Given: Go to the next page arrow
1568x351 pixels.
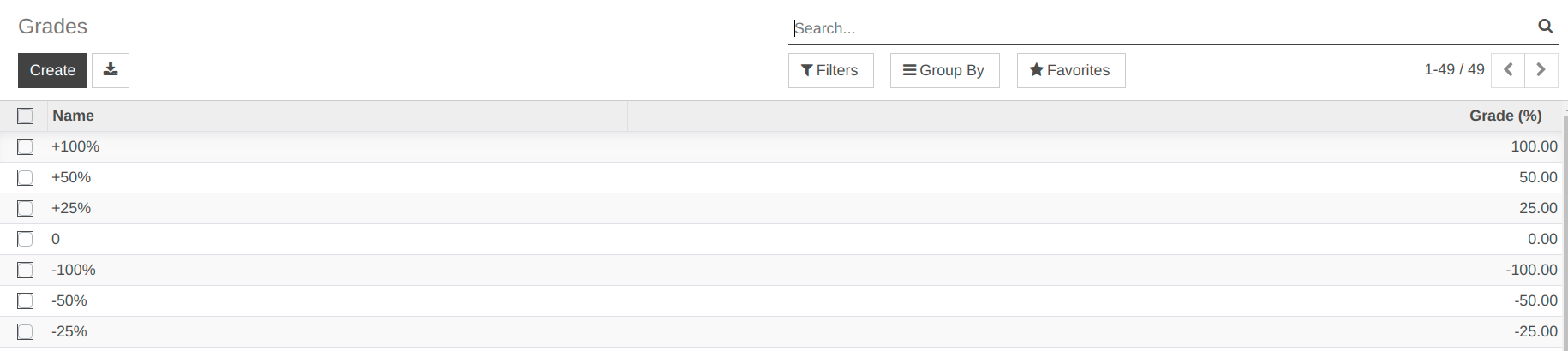Looking at the screenshot, I should 1541,70.
